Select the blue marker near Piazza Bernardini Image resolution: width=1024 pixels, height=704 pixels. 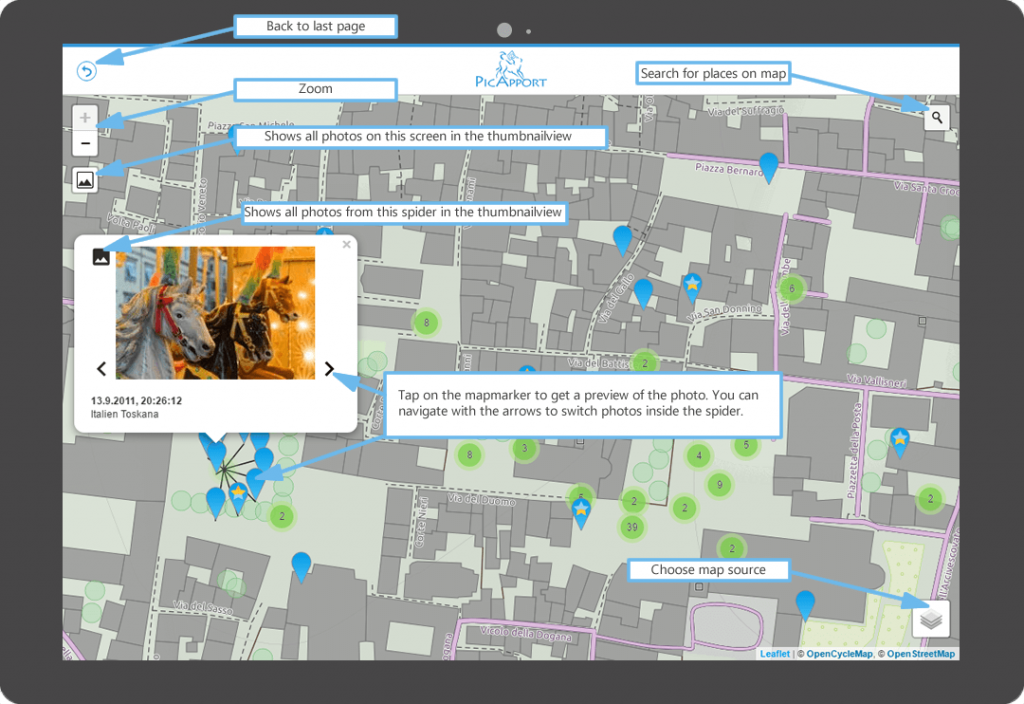[768, 166]
